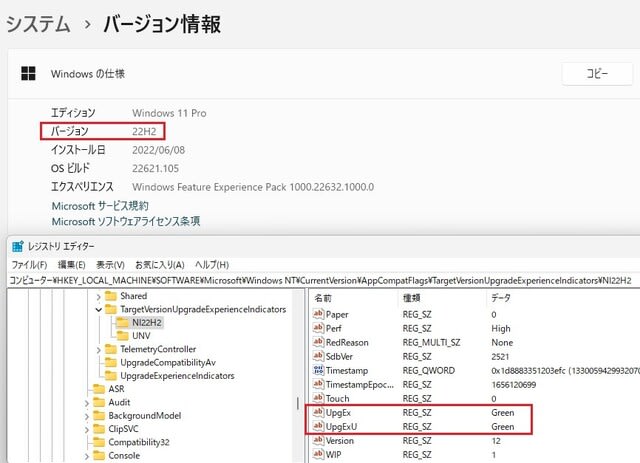
Task: Click the string icon of Version value
Action: click(x=318, y=440)
